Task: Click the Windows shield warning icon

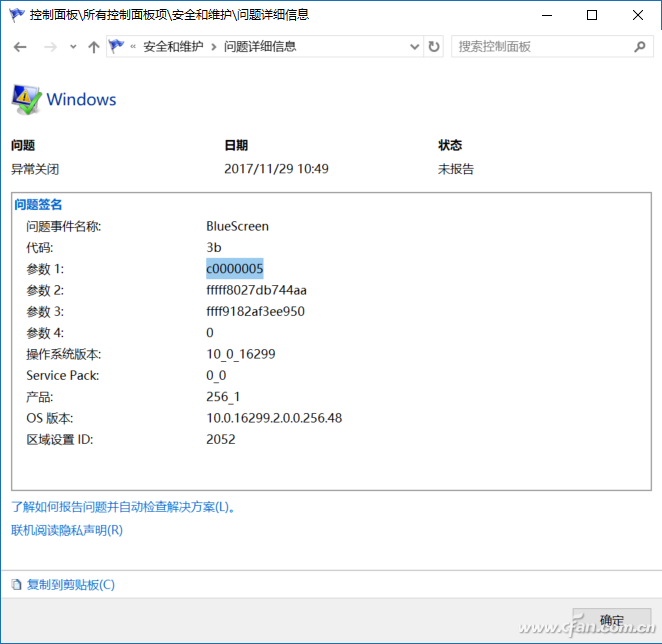Action: [26, 99]
